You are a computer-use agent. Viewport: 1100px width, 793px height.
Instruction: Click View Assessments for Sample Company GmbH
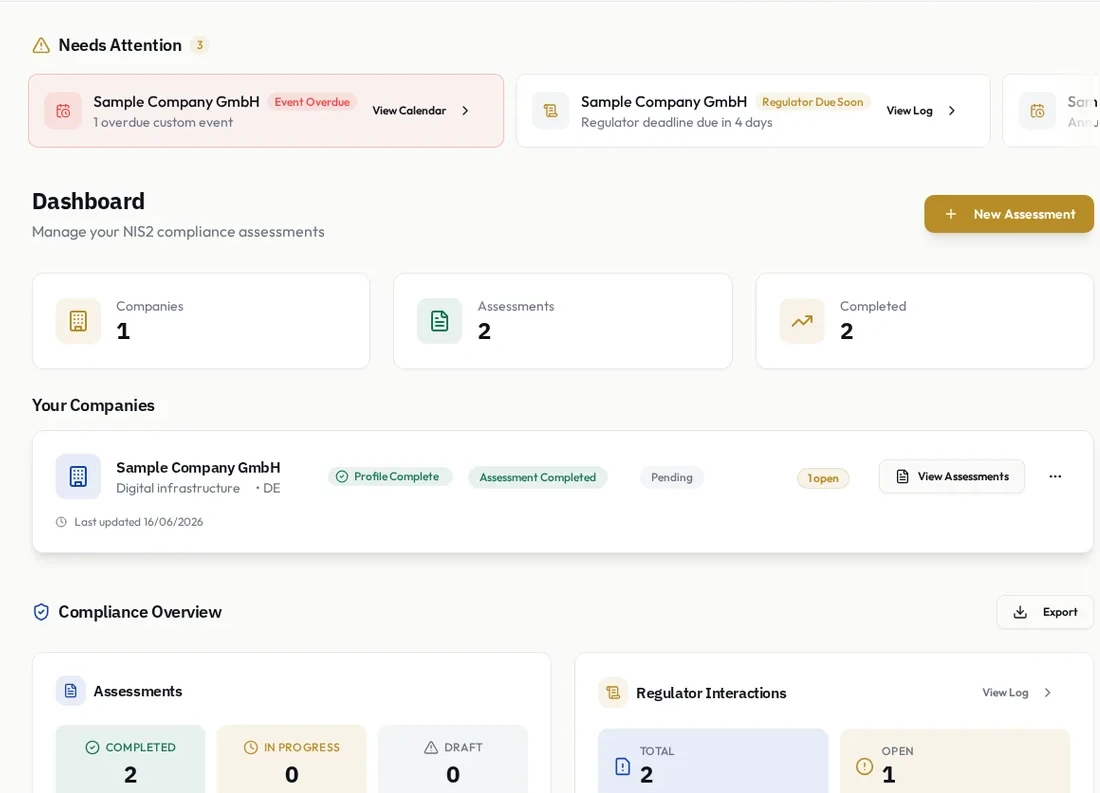[x=951, y=477]
